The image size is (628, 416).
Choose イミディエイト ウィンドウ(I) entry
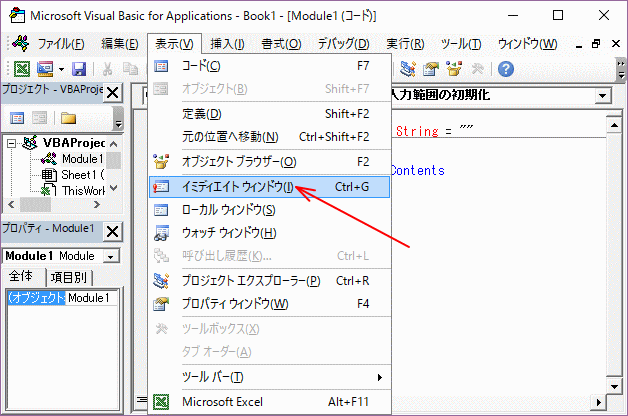[269, 187]
